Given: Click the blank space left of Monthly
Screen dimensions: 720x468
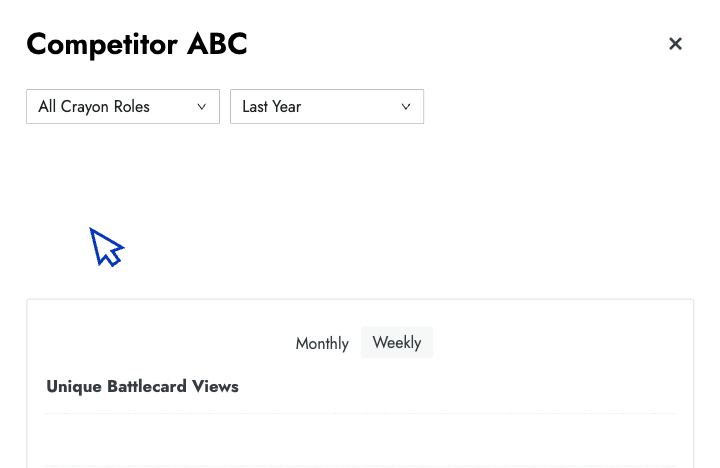Looking at the screenshot, I should (x=160, y=343).
